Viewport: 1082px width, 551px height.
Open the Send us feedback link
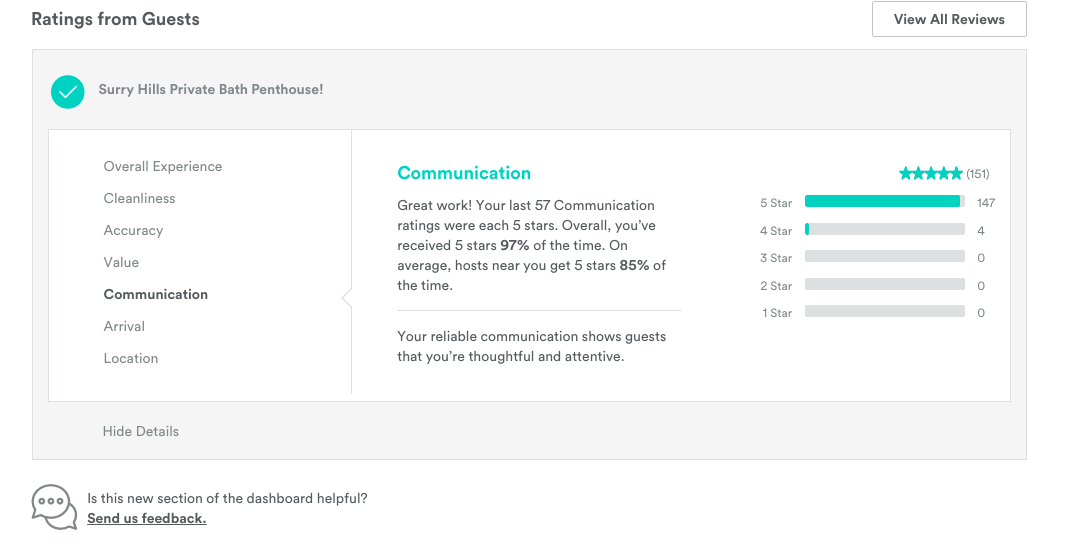click(147, 519)
